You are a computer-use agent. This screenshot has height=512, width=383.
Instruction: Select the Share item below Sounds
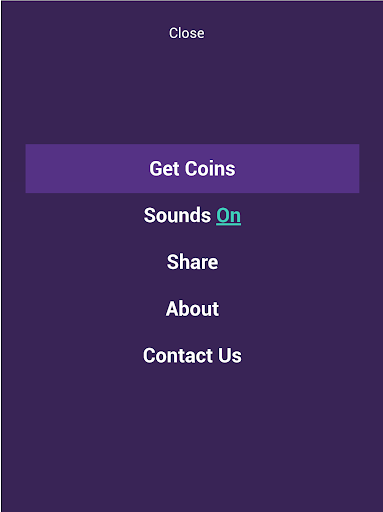point(192,262)
